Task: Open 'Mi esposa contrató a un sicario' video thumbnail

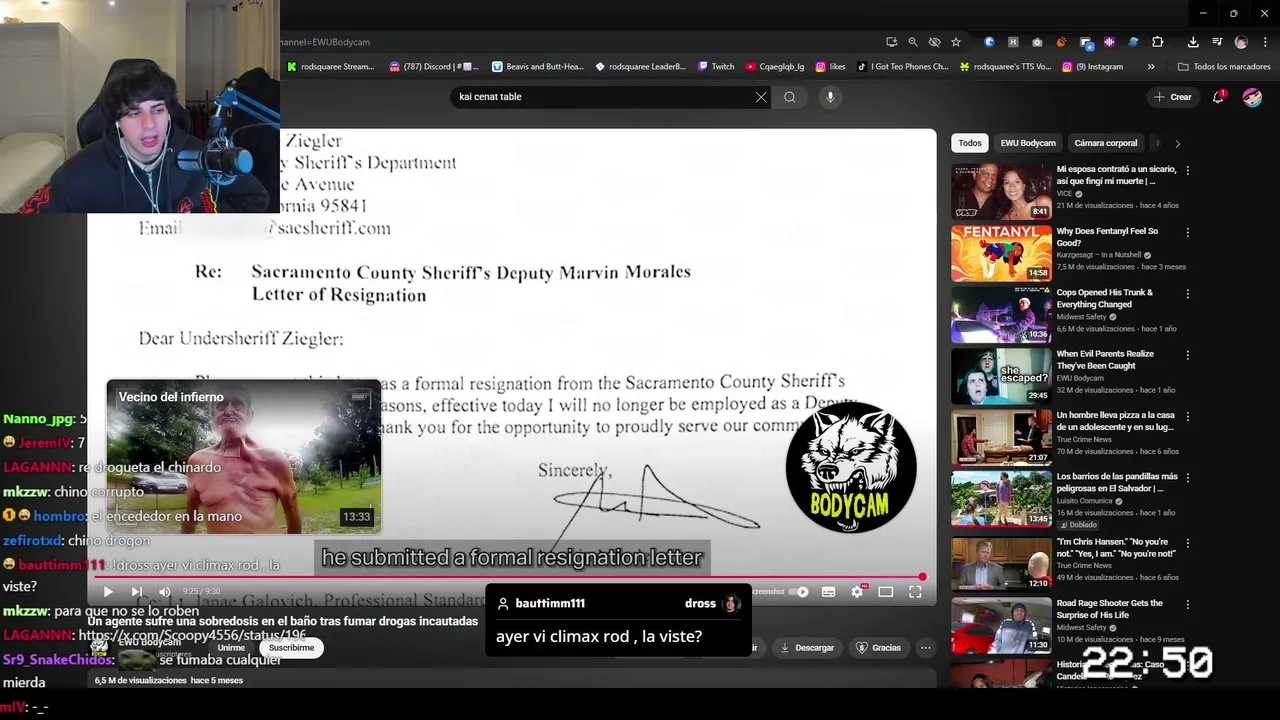Action: click(1001, 190)
